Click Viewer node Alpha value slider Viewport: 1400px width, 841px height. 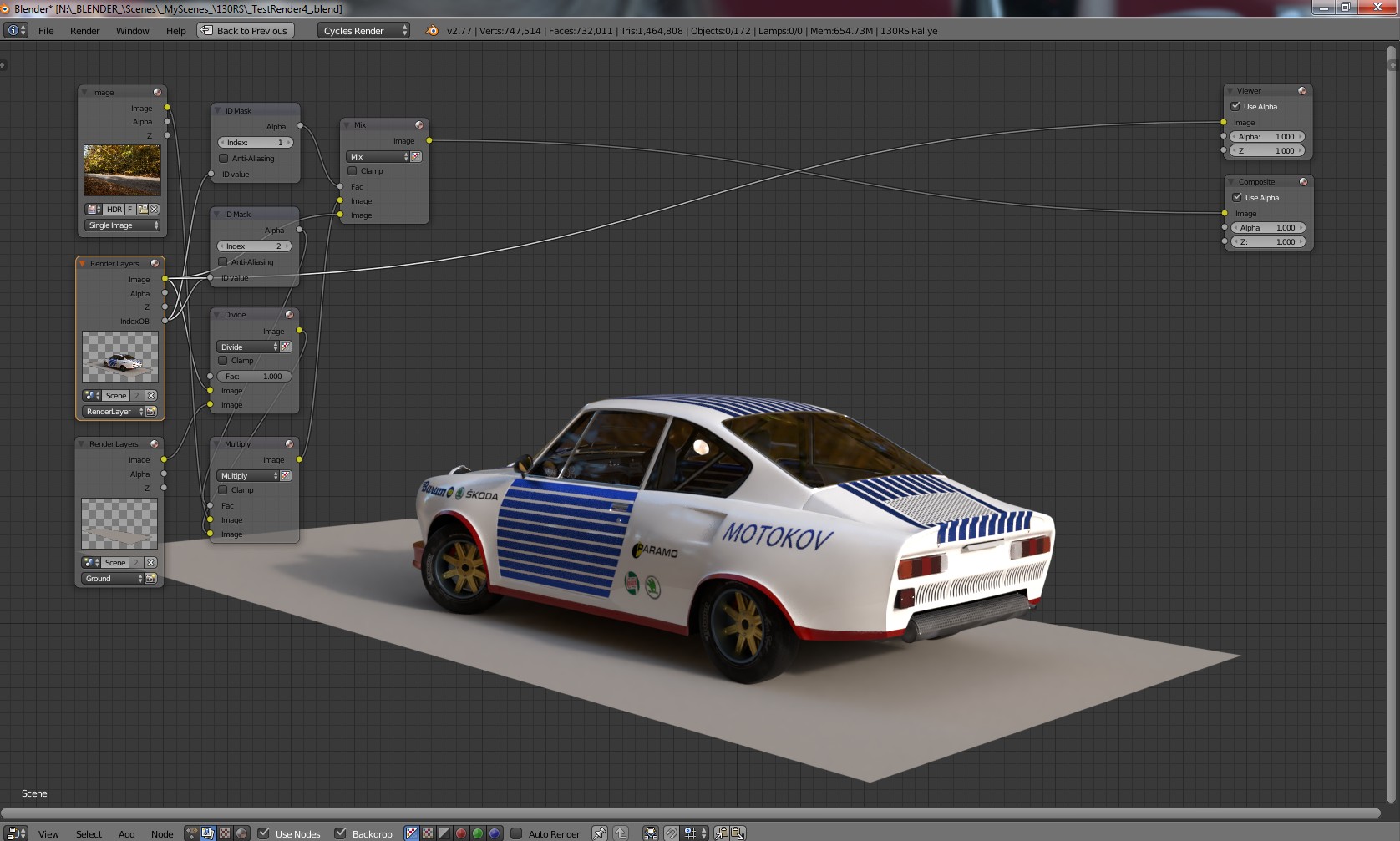[1267, 137]
